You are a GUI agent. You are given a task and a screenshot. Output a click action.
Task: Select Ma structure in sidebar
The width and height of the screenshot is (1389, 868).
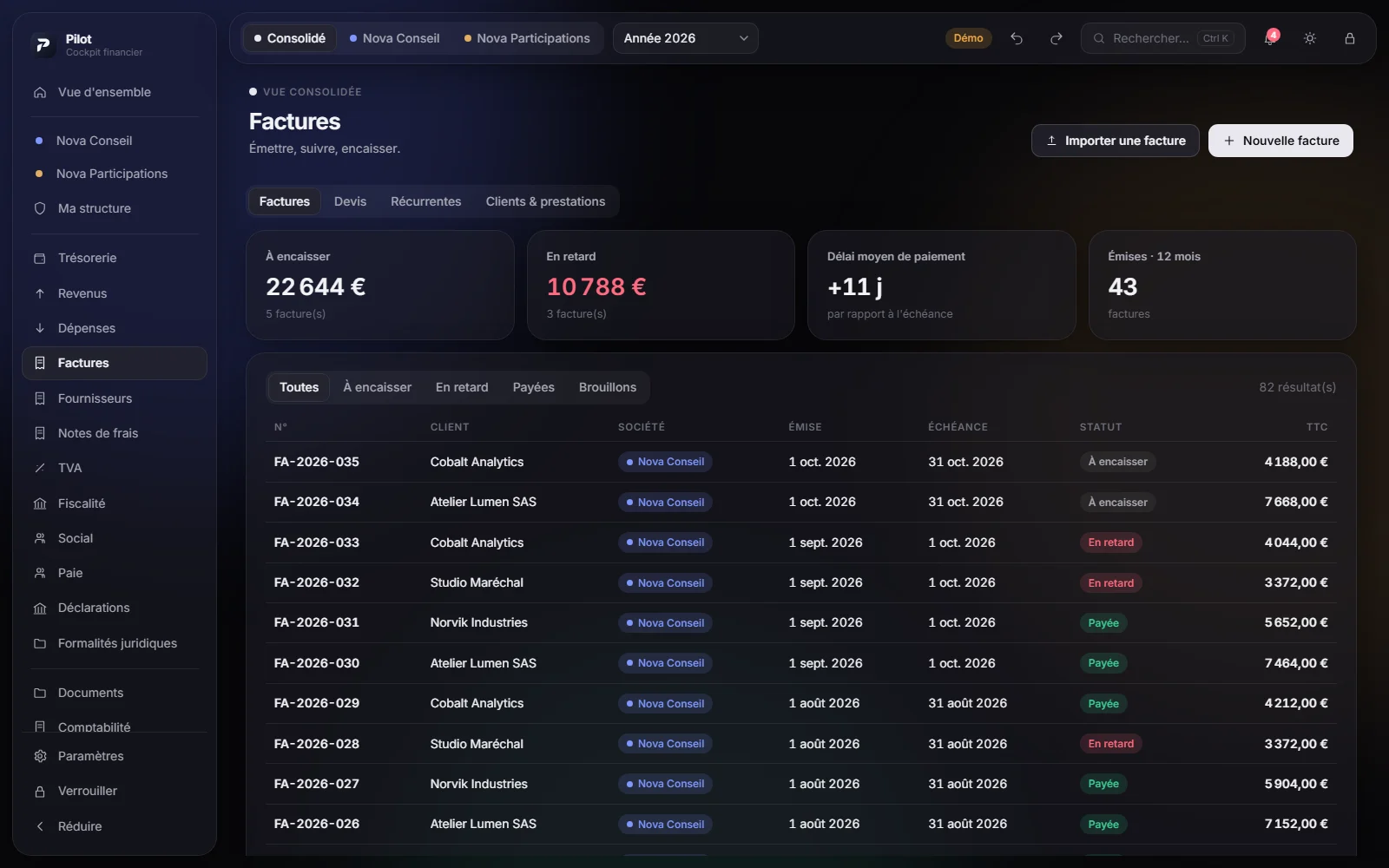point(115,208)
